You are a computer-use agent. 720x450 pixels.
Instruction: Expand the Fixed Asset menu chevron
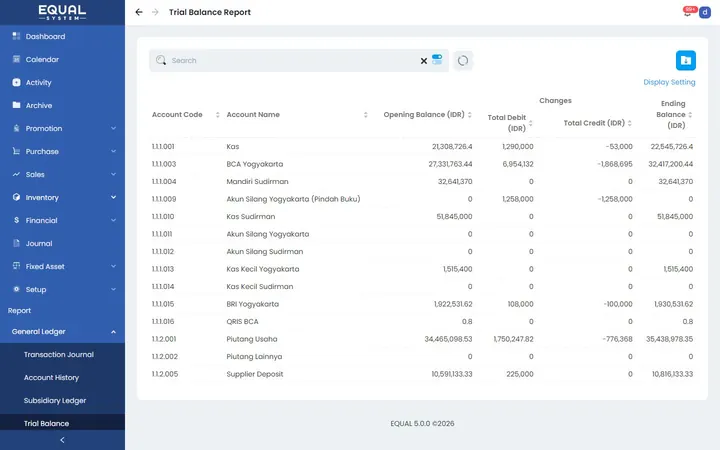pos(113,266)
